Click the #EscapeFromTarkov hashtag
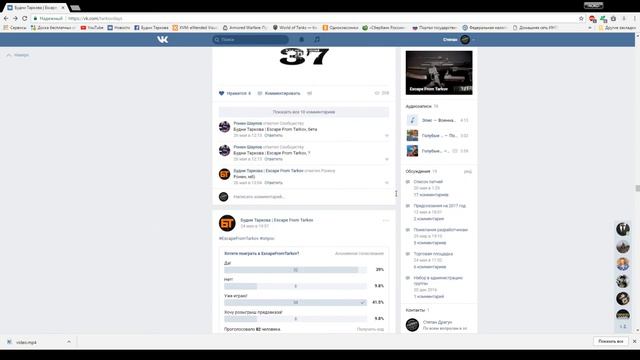The height and width of the screenshot is (360, 640). (238, 238)
